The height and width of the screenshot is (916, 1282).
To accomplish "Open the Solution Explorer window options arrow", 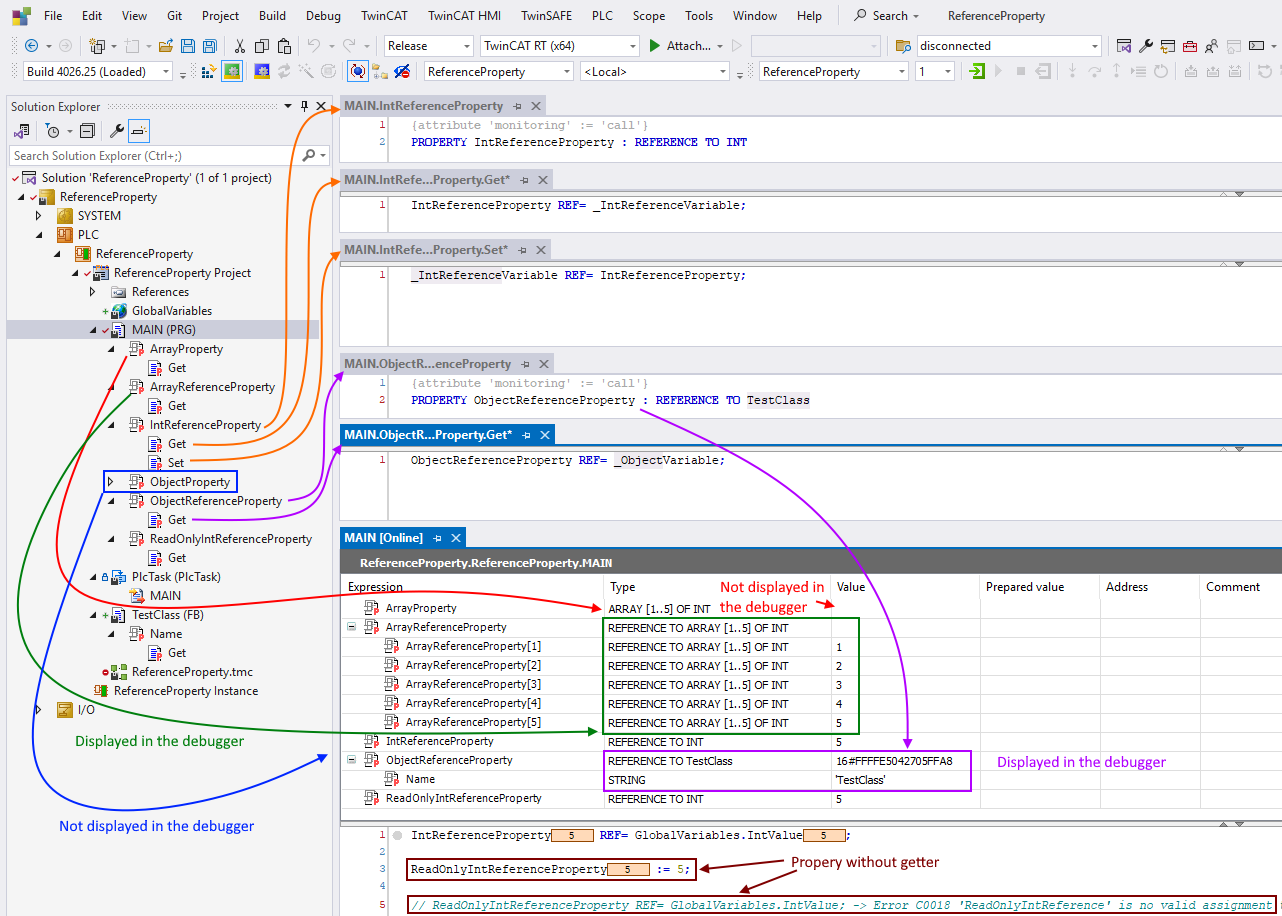I will click(x=288, y=106).
